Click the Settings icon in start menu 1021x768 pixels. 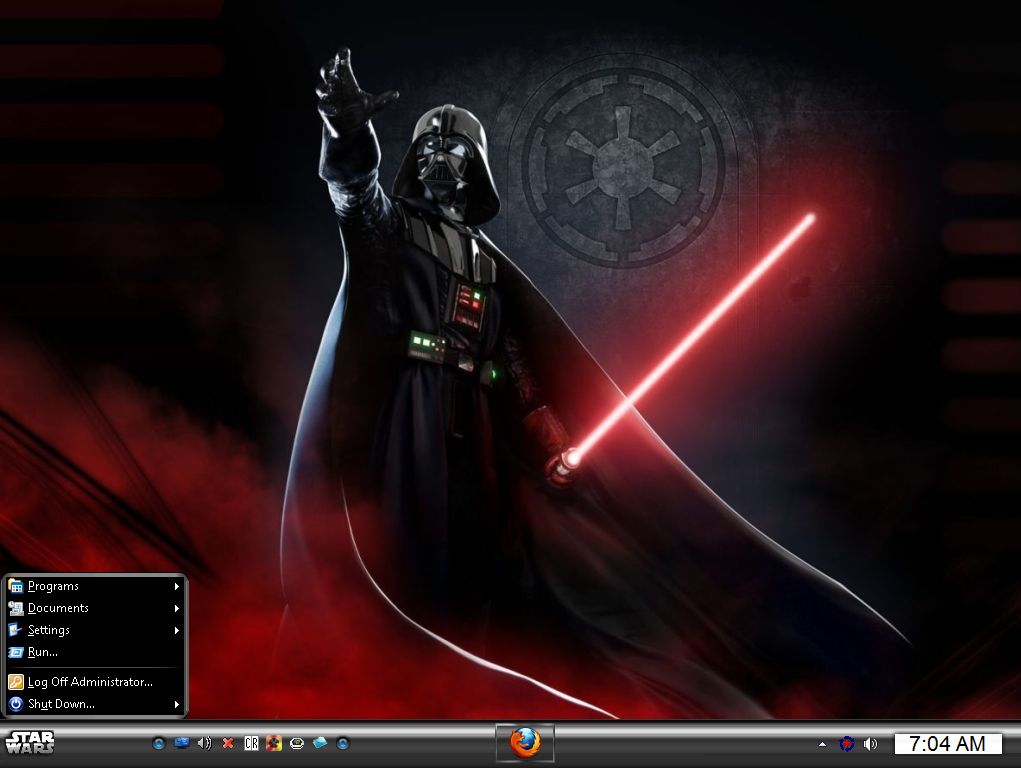pyautogui.click(x=16, y=630)
